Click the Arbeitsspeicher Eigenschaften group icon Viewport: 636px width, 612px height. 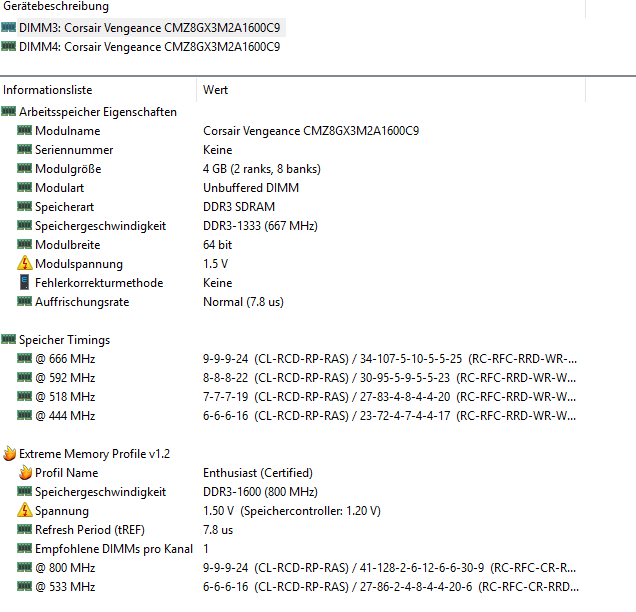9,111
